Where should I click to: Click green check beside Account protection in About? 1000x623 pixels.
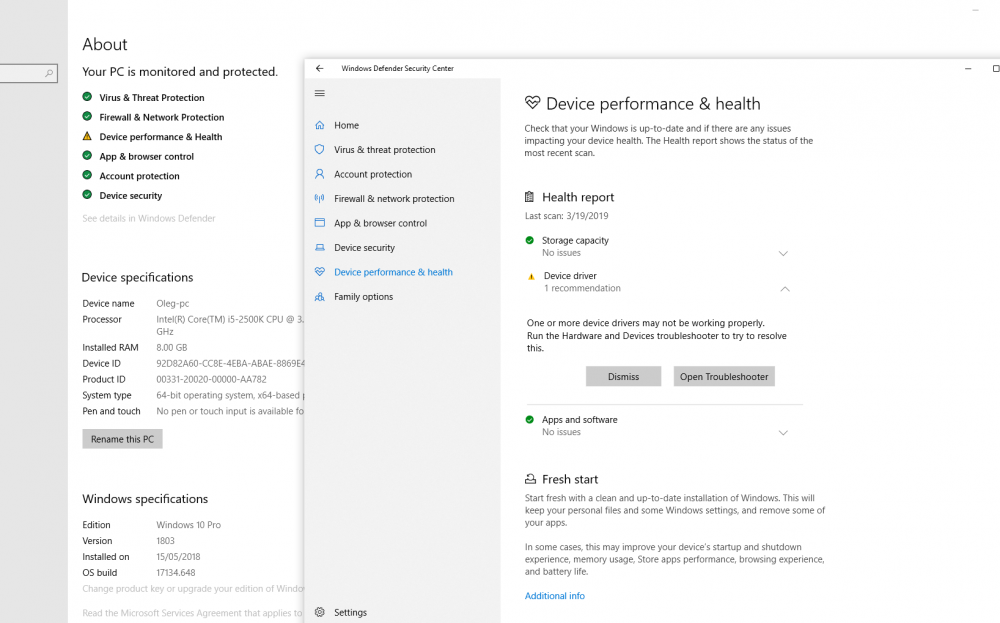click(x=87, y=175)
